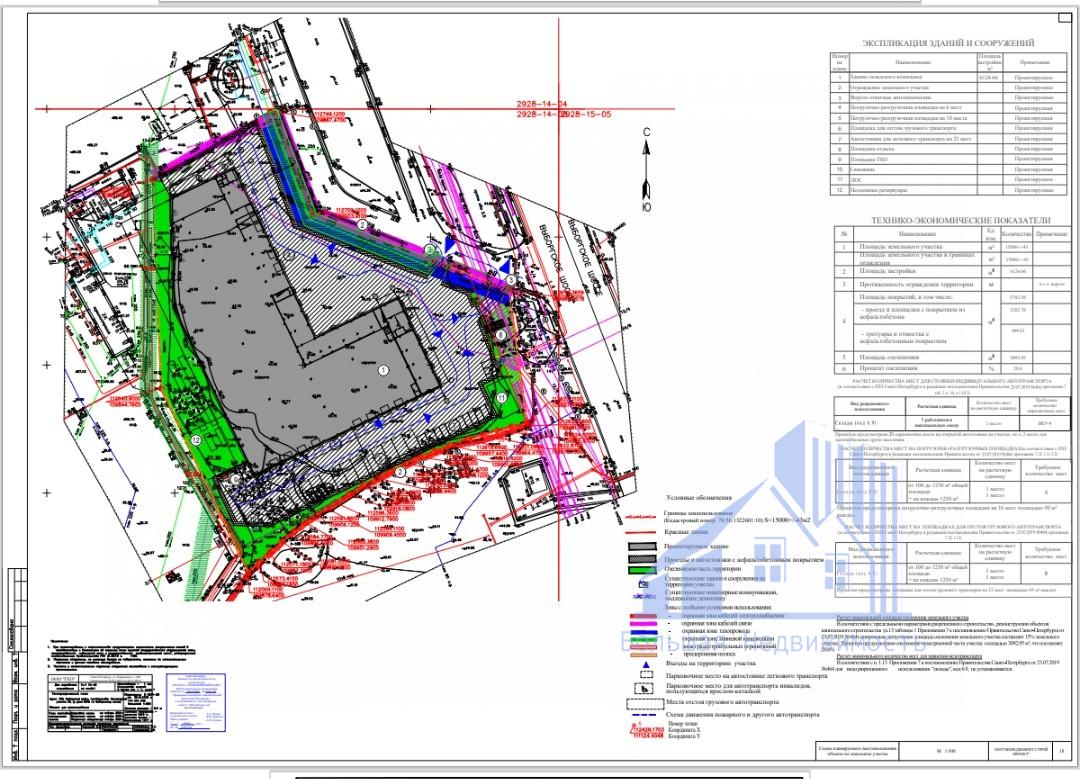Image resolution: width=1080 pixels, height=779 pixels.
Task: Click the empty dashed car-parking legend symbol
Action: [x=645, y=676]
